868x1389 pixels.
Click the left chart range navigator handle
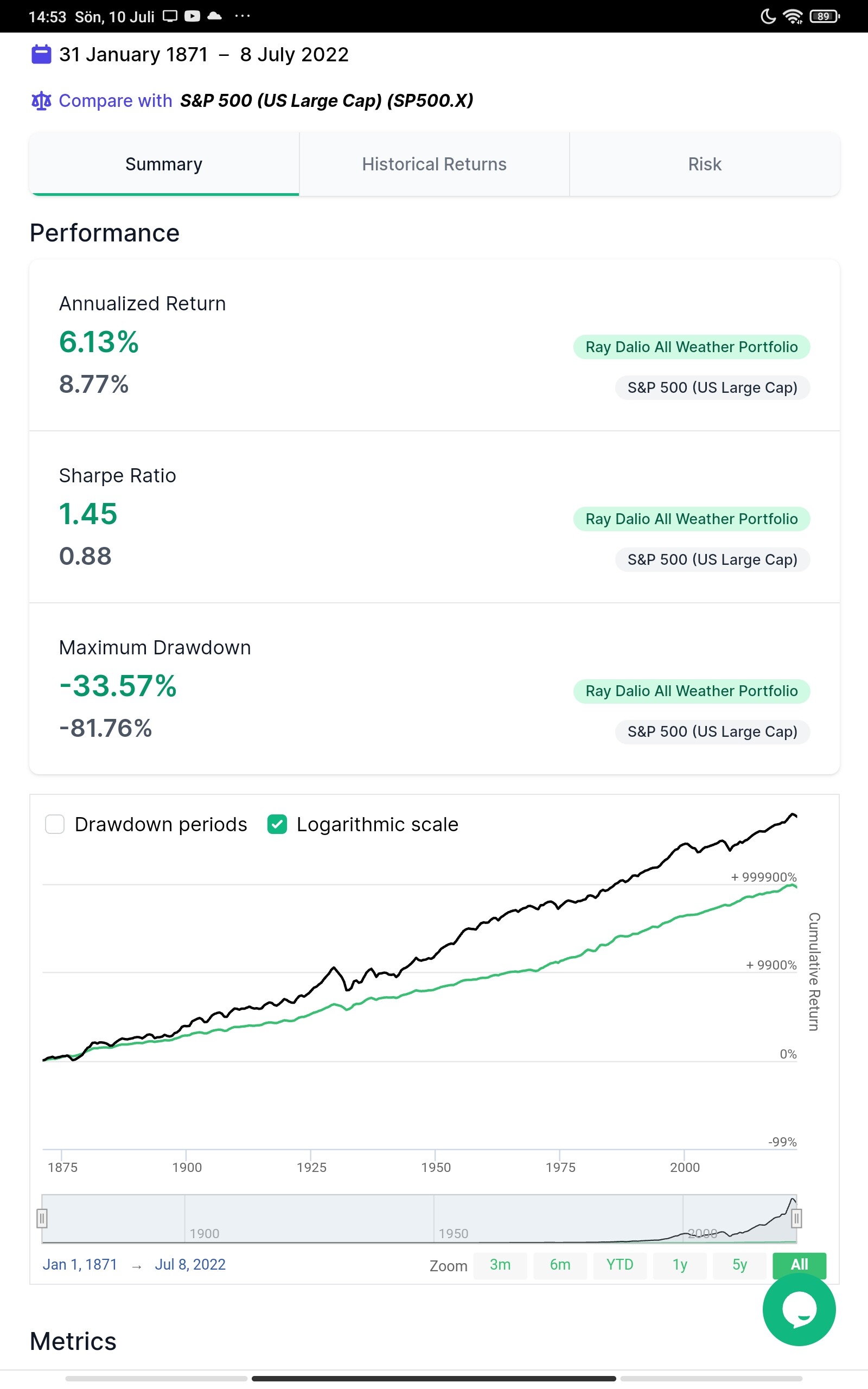(x=42, y=1218)
